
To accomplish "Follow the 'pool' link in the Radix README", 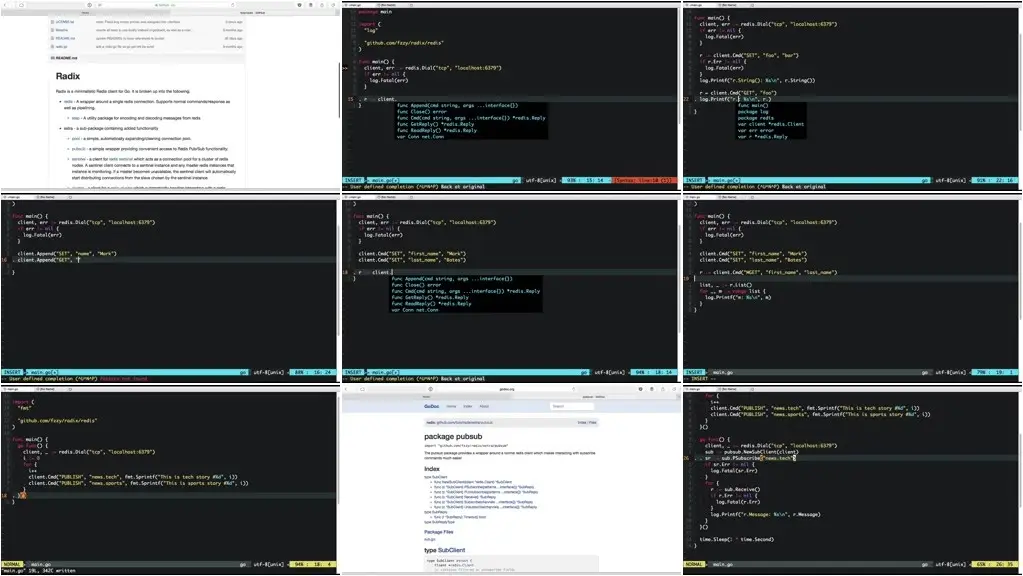I will 76,138.
